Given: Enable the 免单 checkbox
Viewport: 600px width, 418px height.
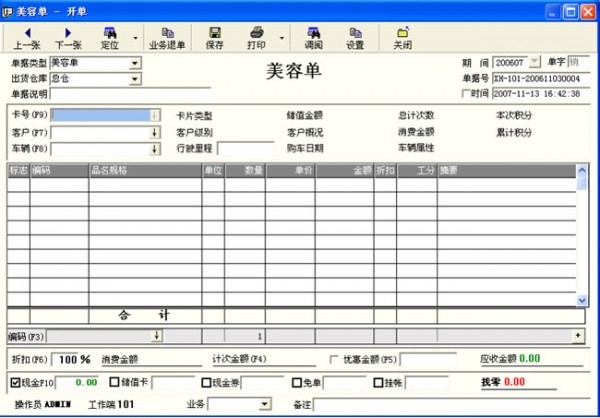Looking at the screenshot, I should pos(297,382).
